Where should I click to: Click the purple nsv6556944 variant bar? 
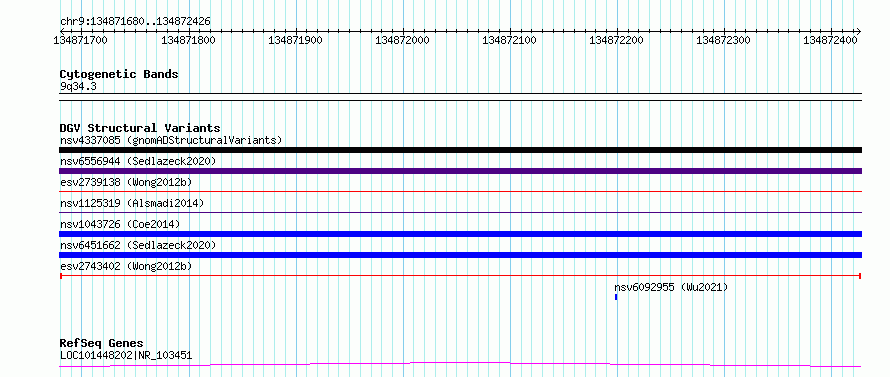[460, 171]
